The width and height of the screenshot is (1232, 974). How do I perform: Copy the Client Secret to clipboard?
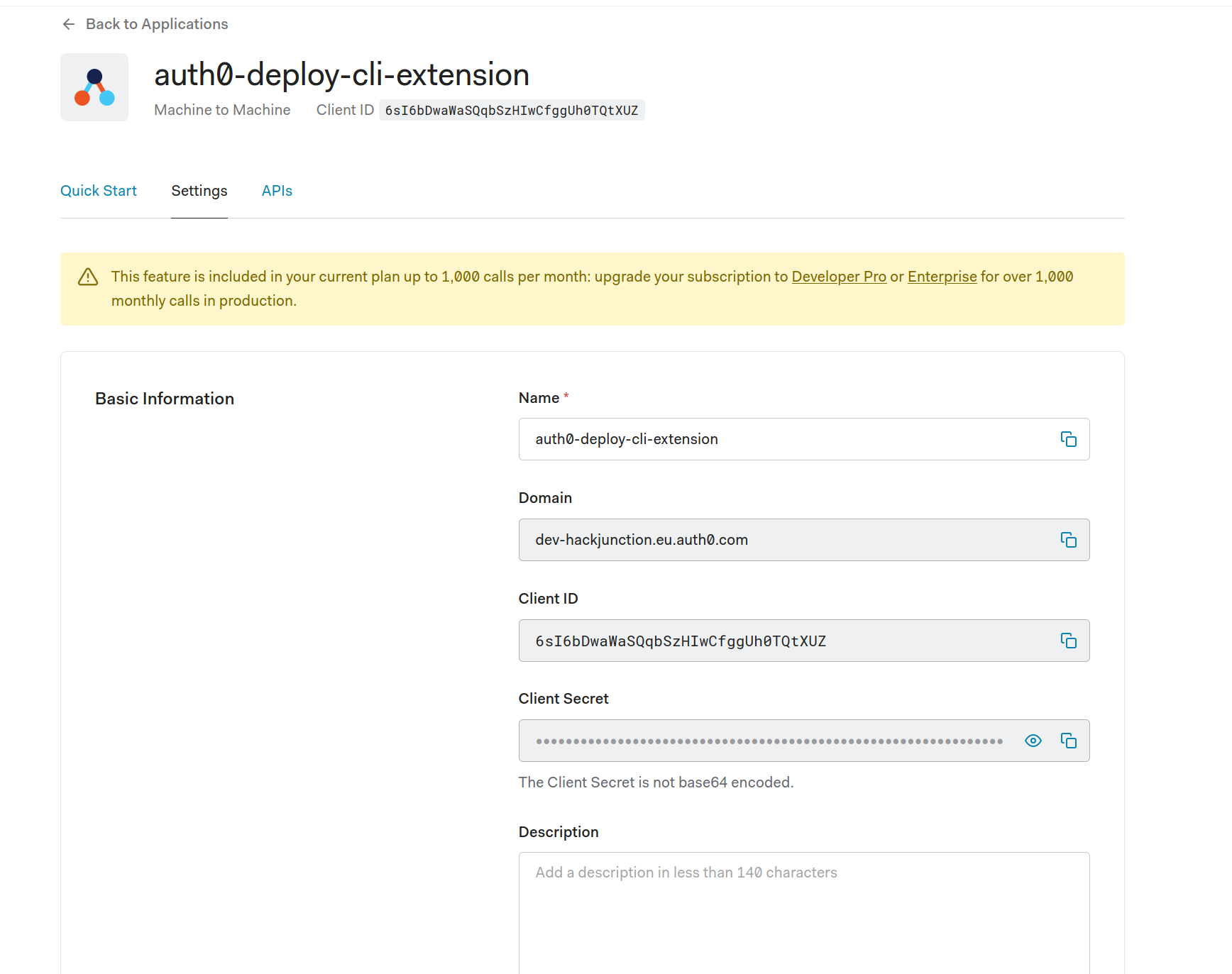pos(1069,740)
